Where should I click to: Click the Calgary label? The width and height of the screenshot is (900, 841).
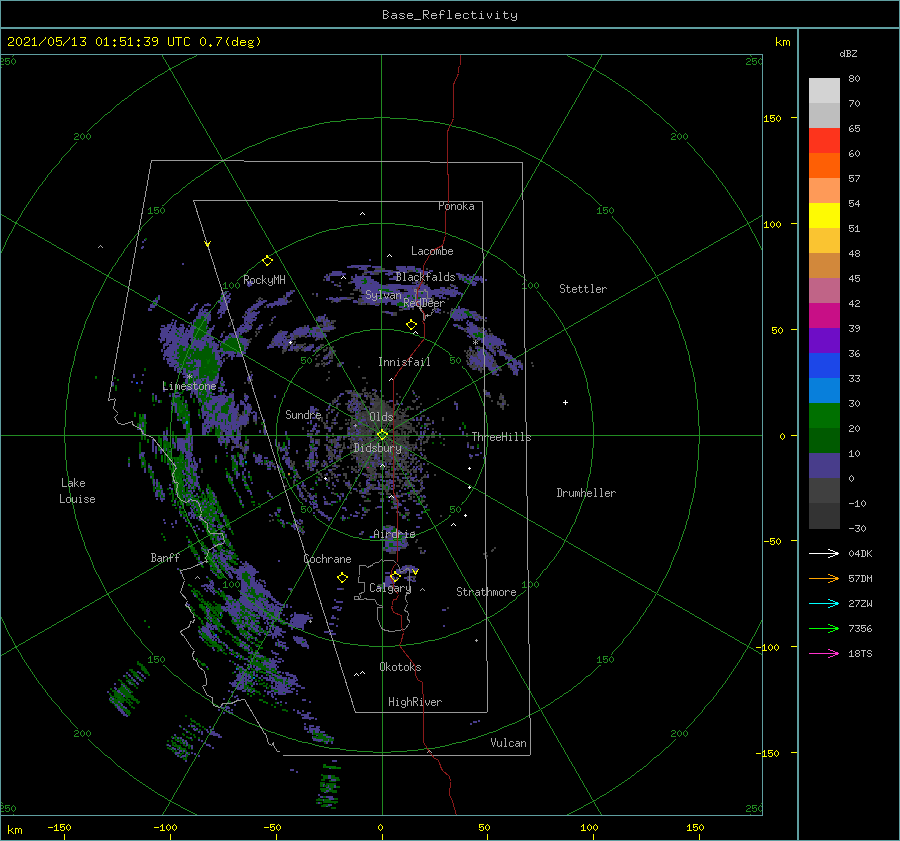click(390, 588)
